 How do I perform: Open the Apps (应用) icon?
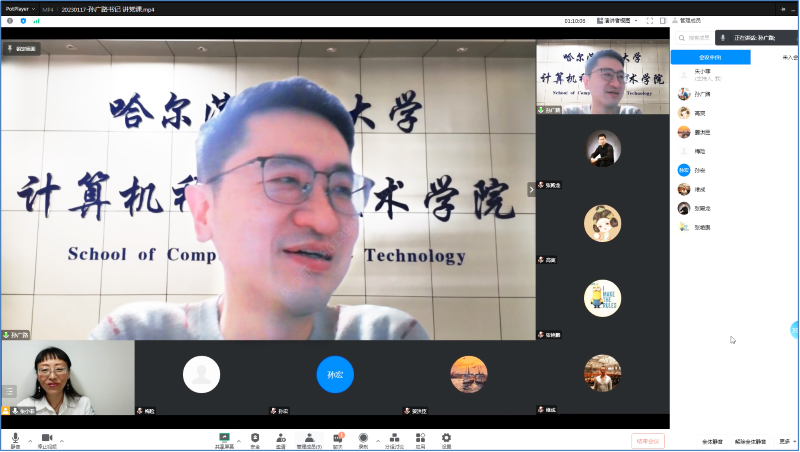(421, 439)
